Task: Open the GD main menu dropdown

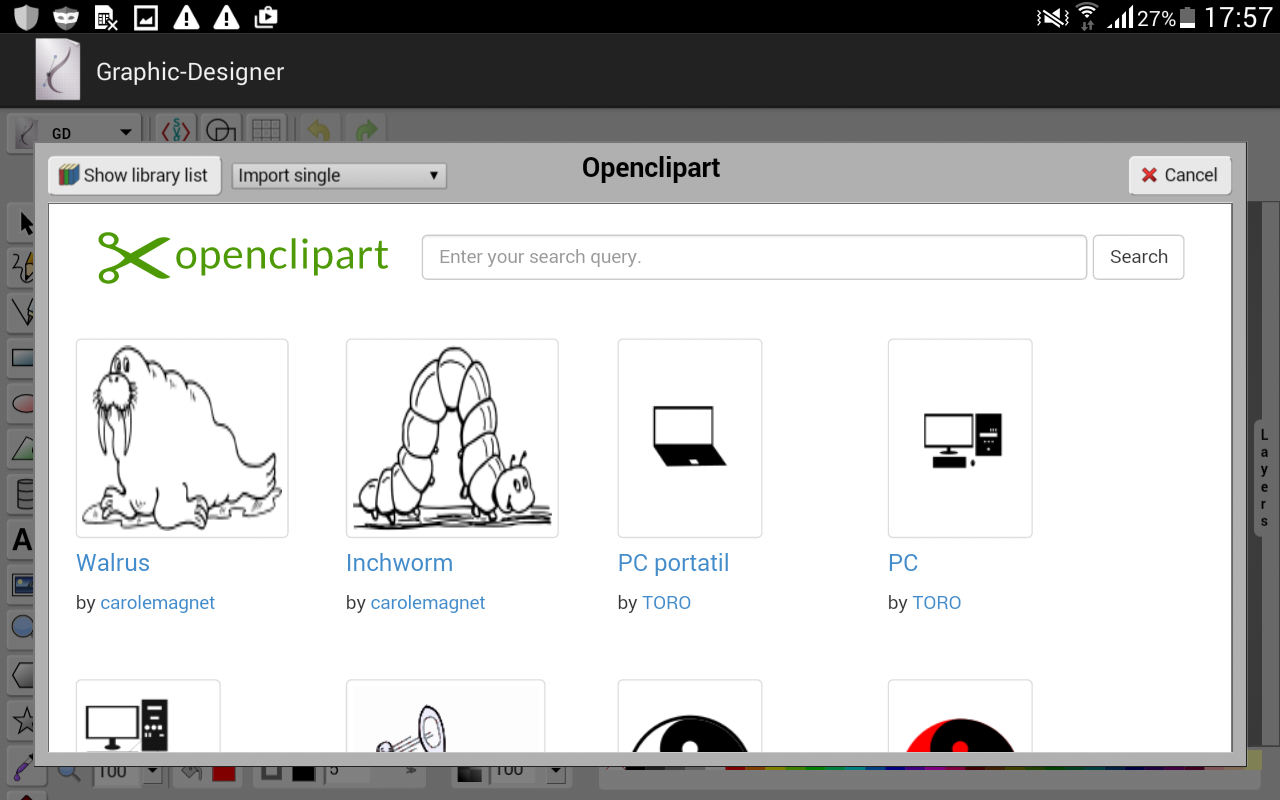Action: [76, 132]
